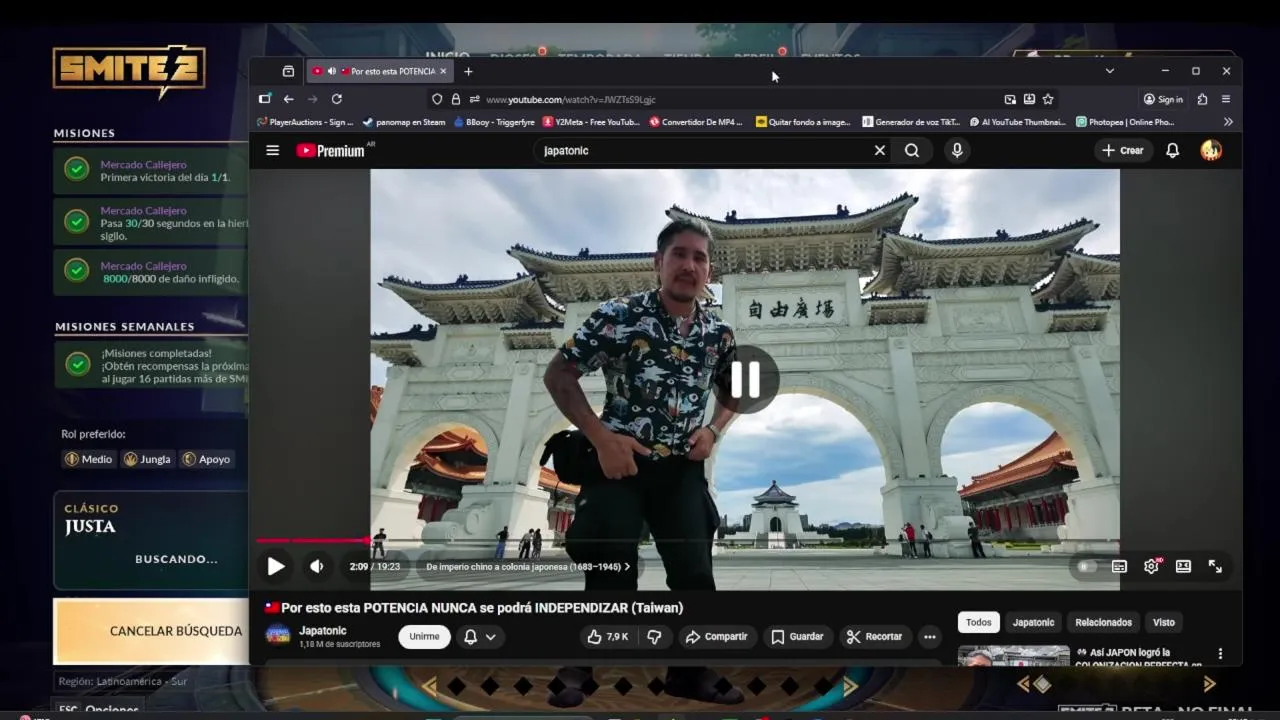Go back in the browser
This screenshot has width=1280, height=720.
pyautogui.click(x=288, y=99)
